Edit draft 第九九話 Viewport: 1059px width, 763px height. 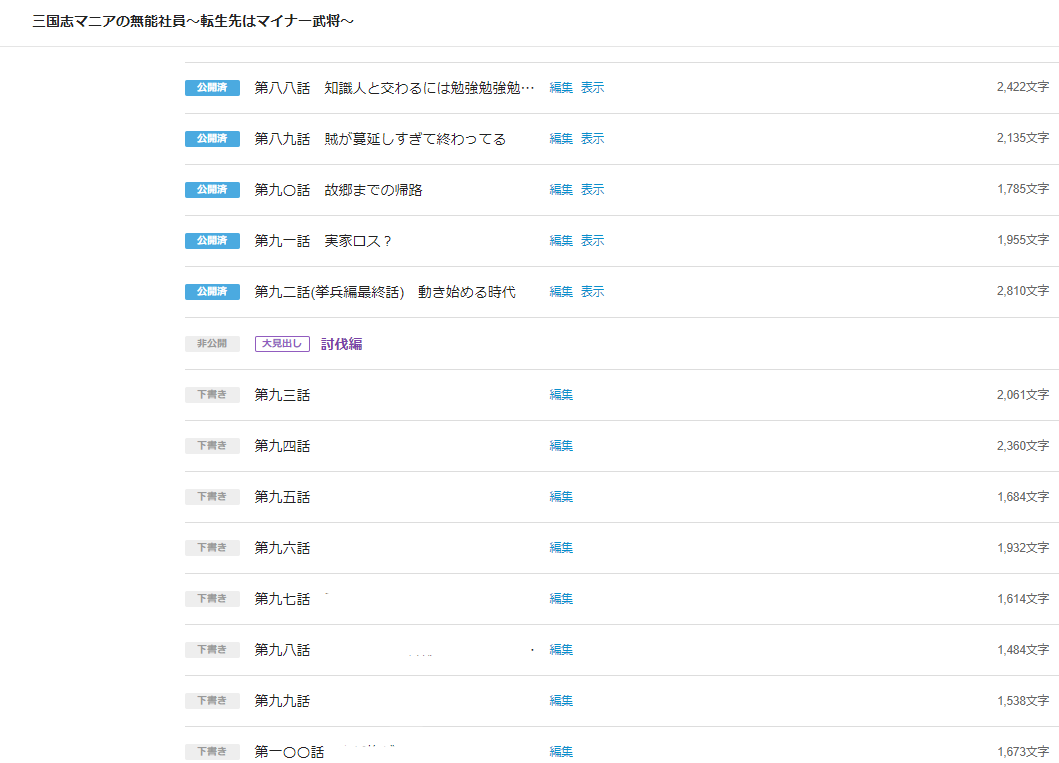coord(561,701)
